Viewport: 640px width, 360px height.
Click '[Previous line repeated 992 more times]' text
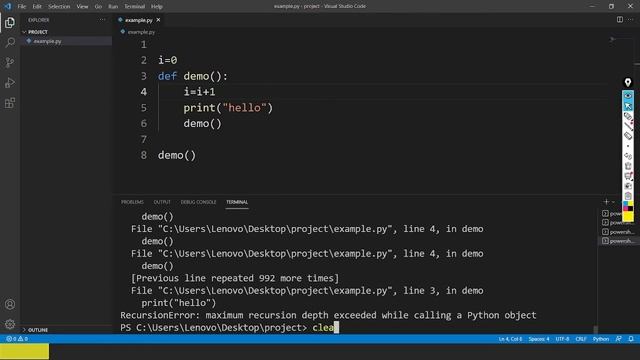pos(235,278)
